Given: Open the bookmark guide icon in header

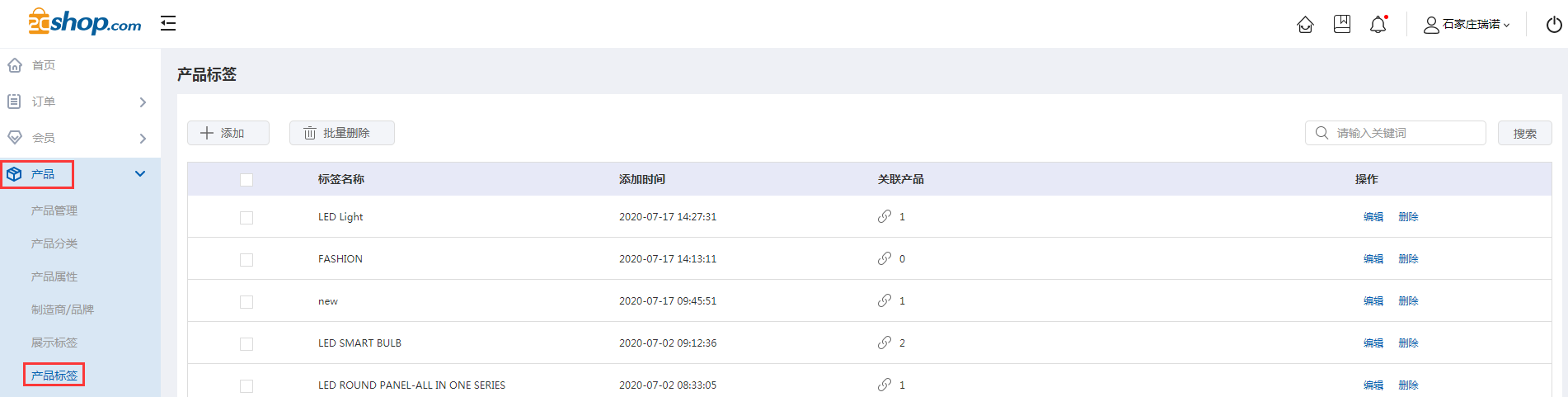Looking at the screenshot, I should [x=1342, y=24].
